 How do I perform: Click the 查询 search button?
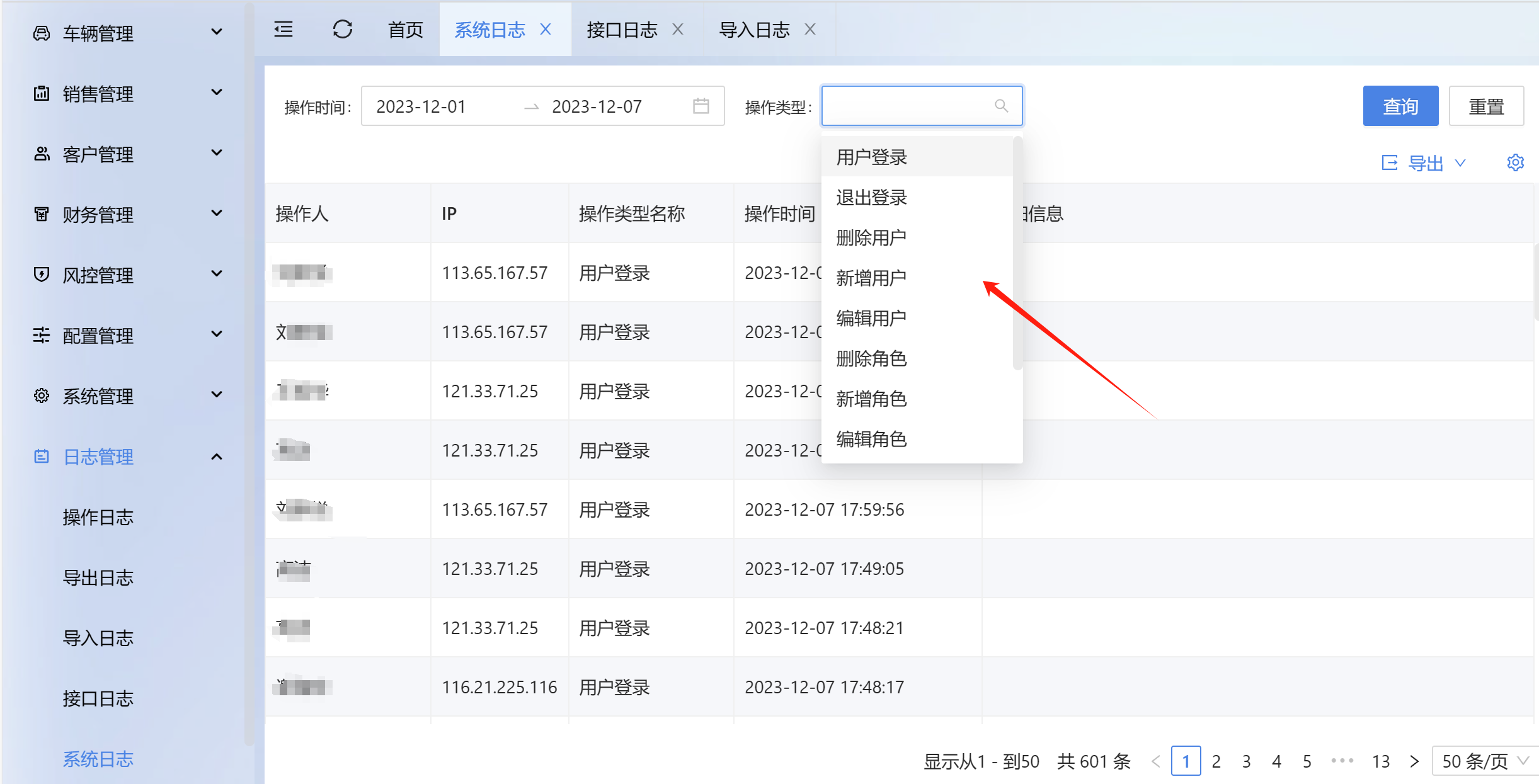click(1400, 106)
